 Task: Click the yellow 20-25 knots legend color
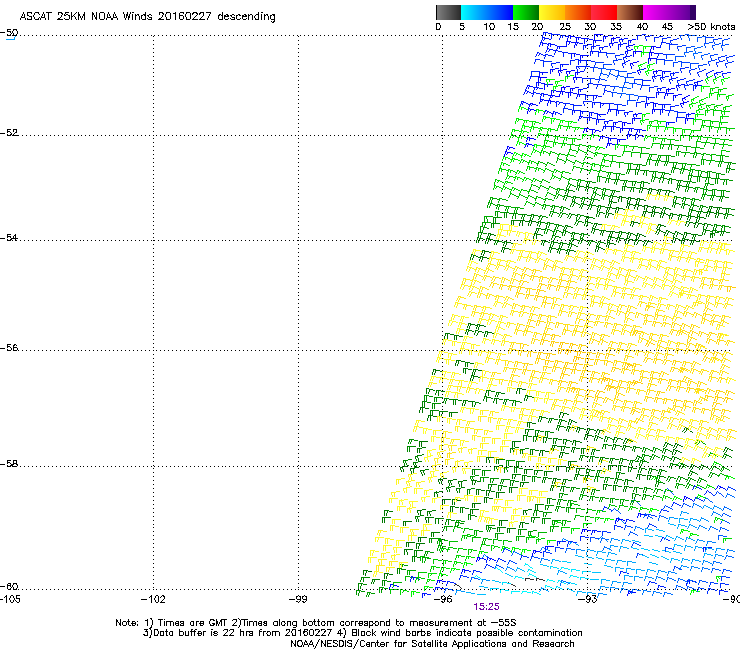(552, 12)
